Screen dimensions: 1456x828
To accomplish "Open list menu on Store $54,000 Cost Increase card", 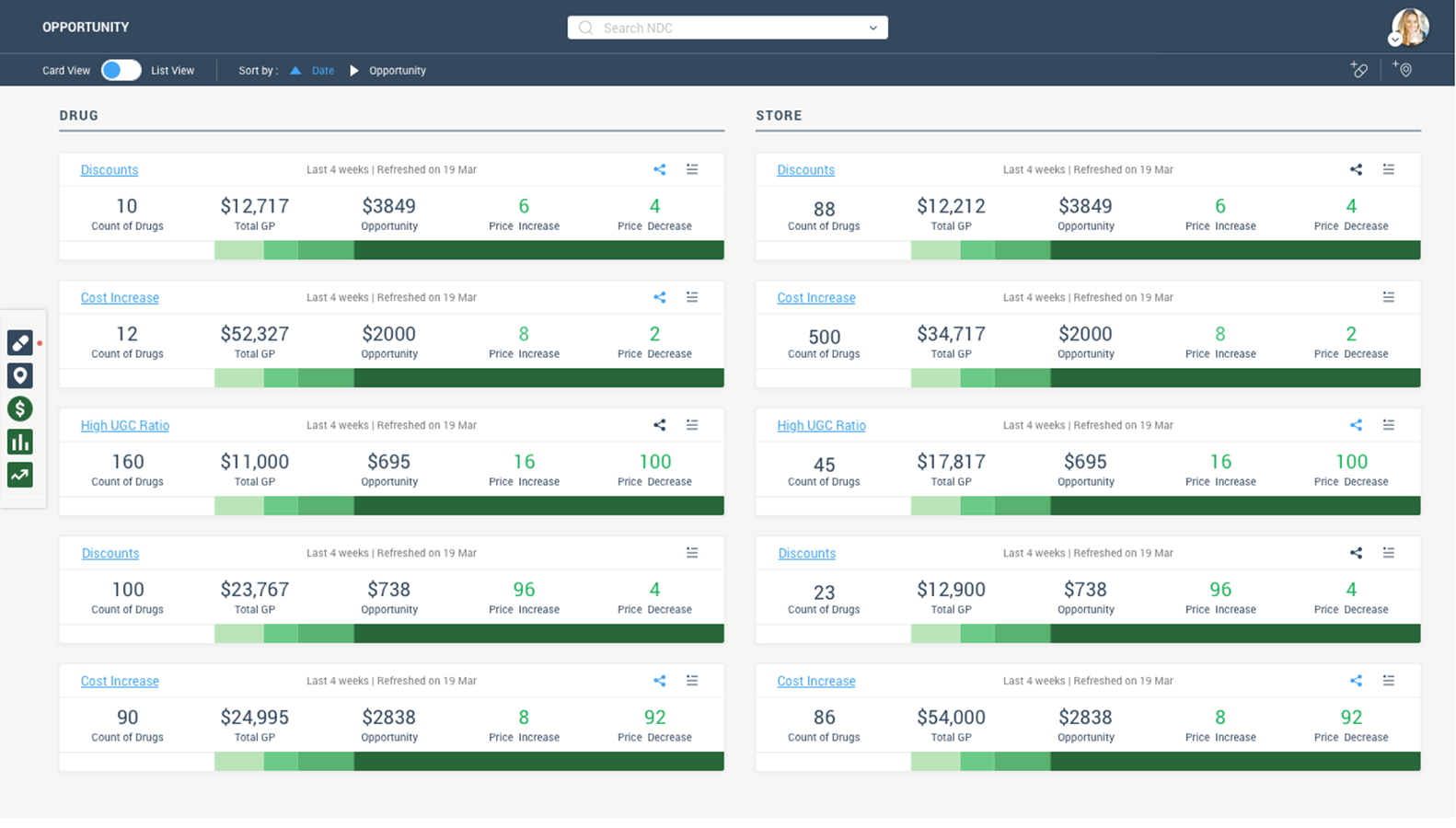I will click(x=1389, y=681).
